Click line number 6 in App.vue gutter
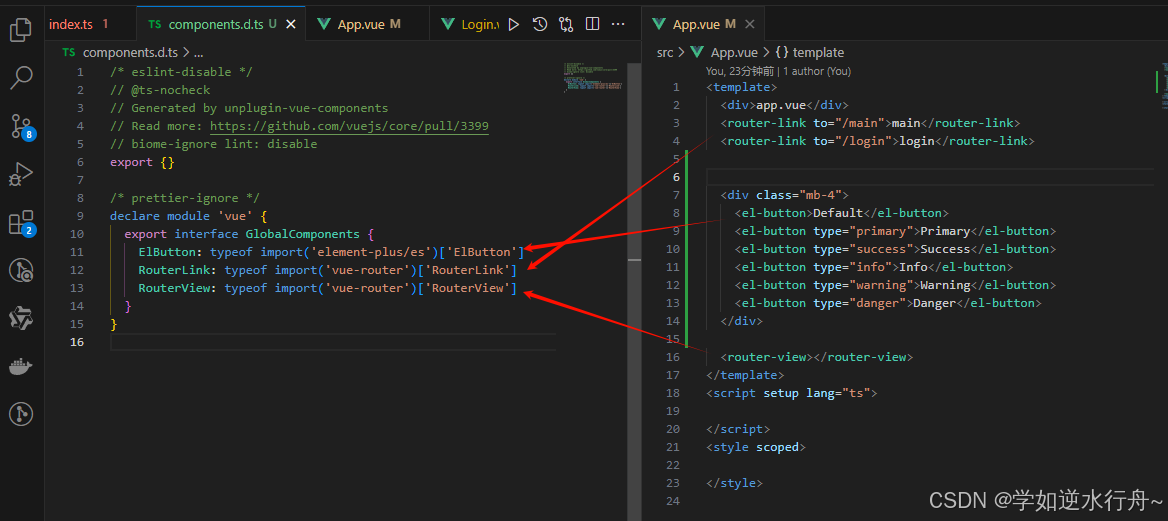The image size is (1168, 521). [676, 177]
